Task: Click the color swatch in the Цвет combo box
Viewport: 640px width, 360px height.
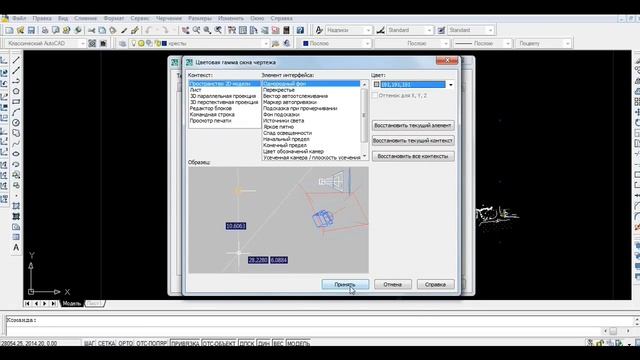Action: 376,84
